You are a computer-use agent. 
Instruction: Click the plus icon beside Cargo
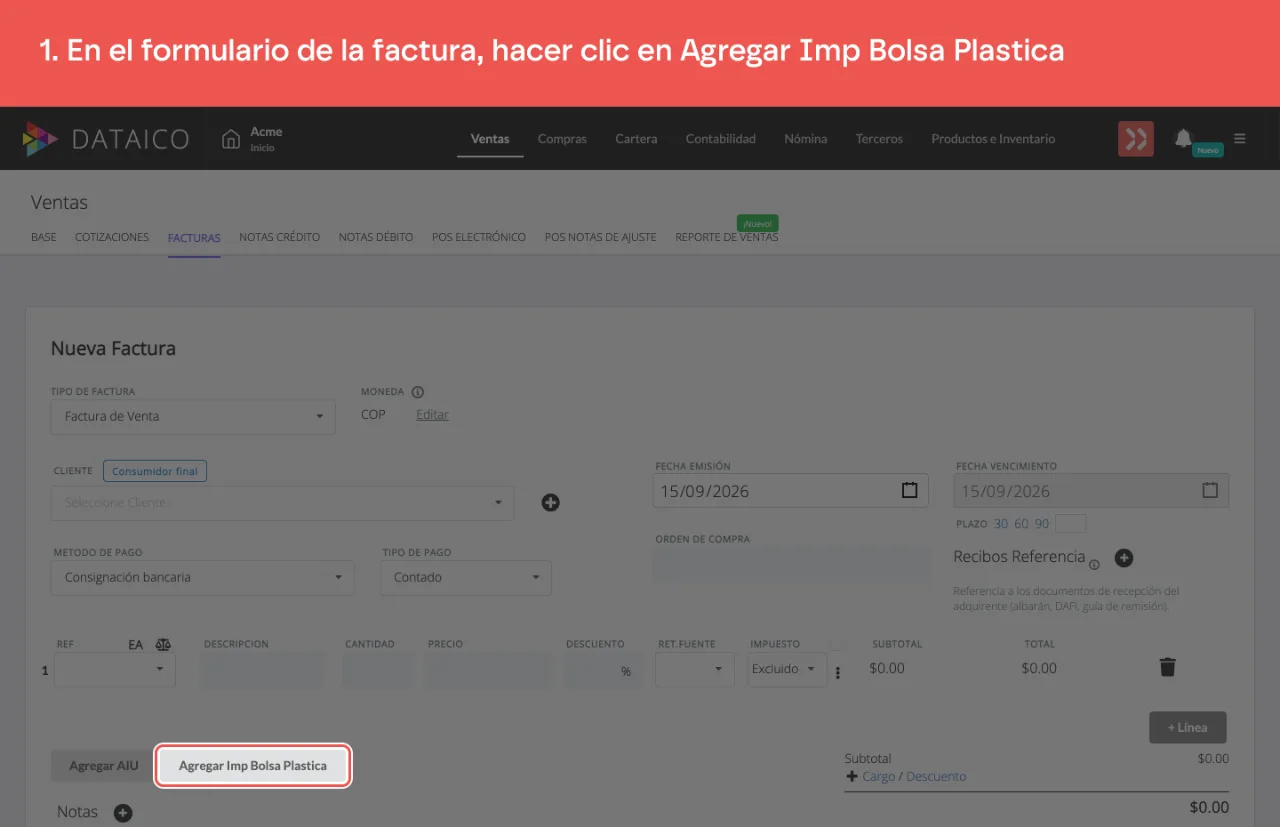tap(852, 776)
